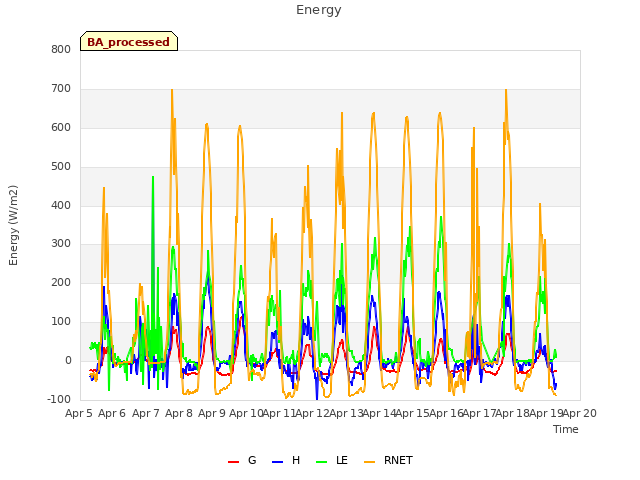This screenshot has height=480, width=640.
Task: Click the 600 y-axis tick label
Action: (x=61, y=128)
